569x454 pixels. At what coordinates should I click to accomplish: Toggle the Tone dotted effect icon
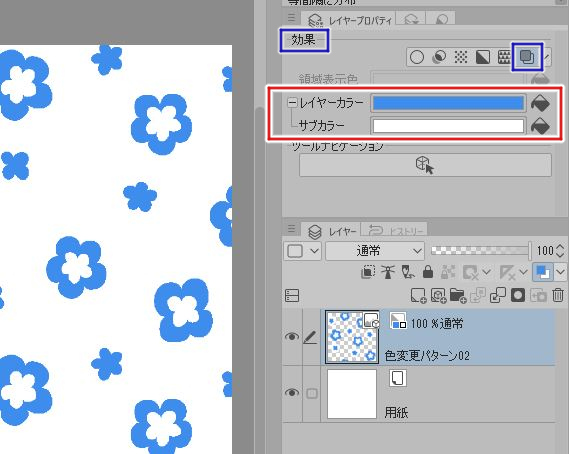(x=461, y=57)
